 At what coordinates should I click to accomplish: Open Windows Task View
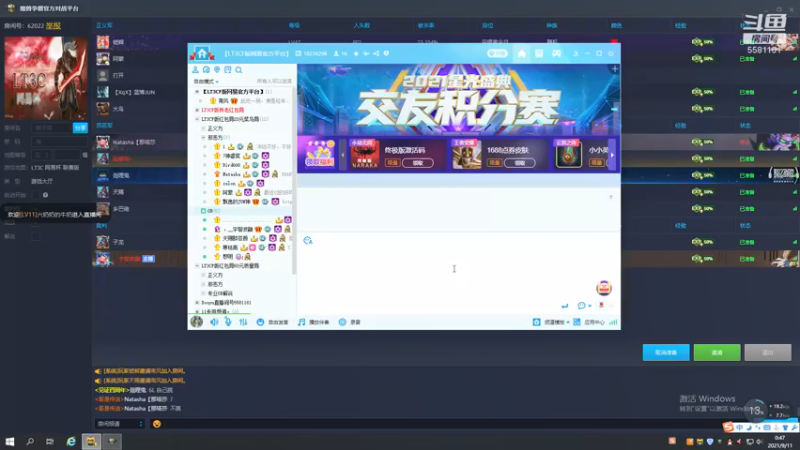(50, 441)
